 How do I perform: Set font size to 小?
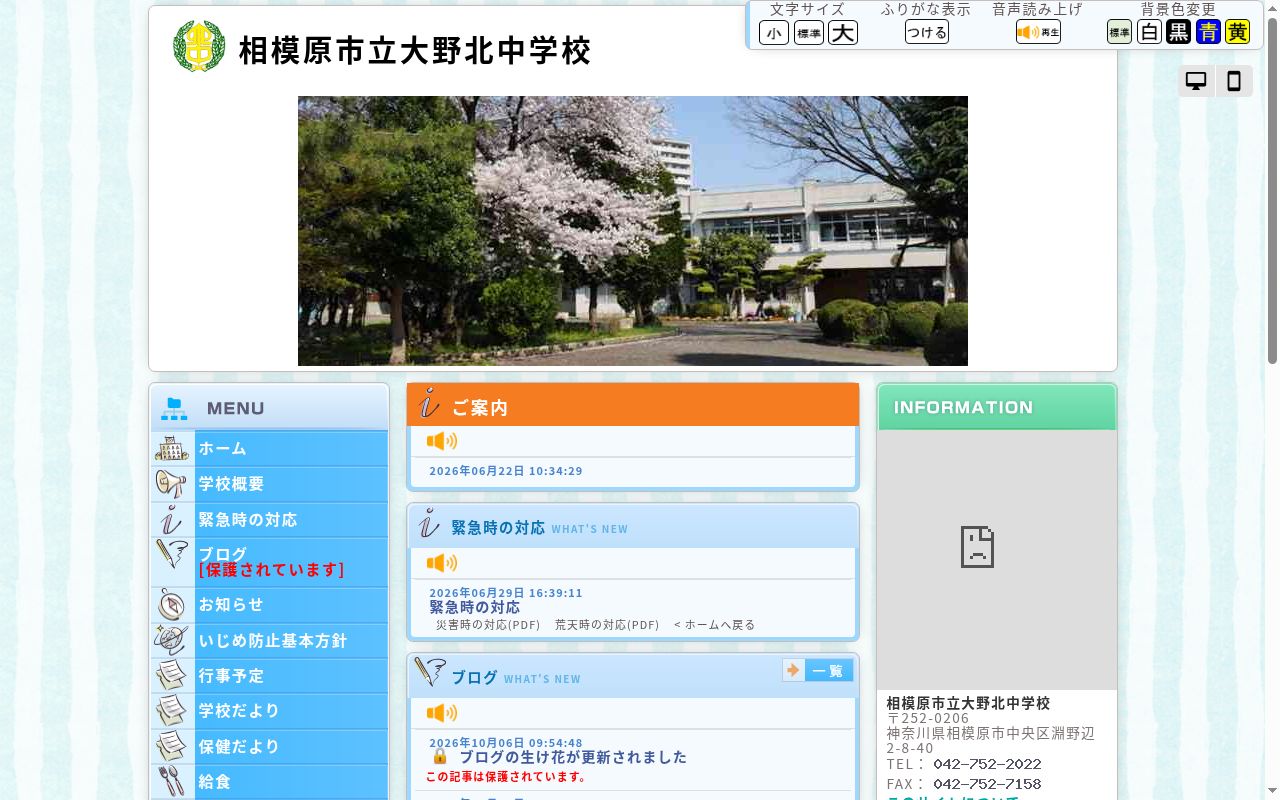774,33
